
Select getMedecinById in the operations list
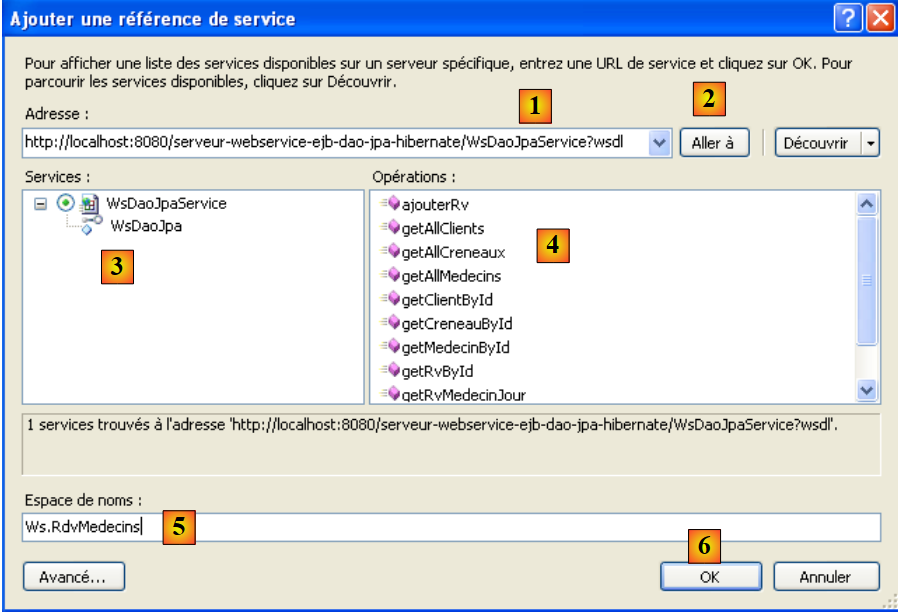click(455, 347)
